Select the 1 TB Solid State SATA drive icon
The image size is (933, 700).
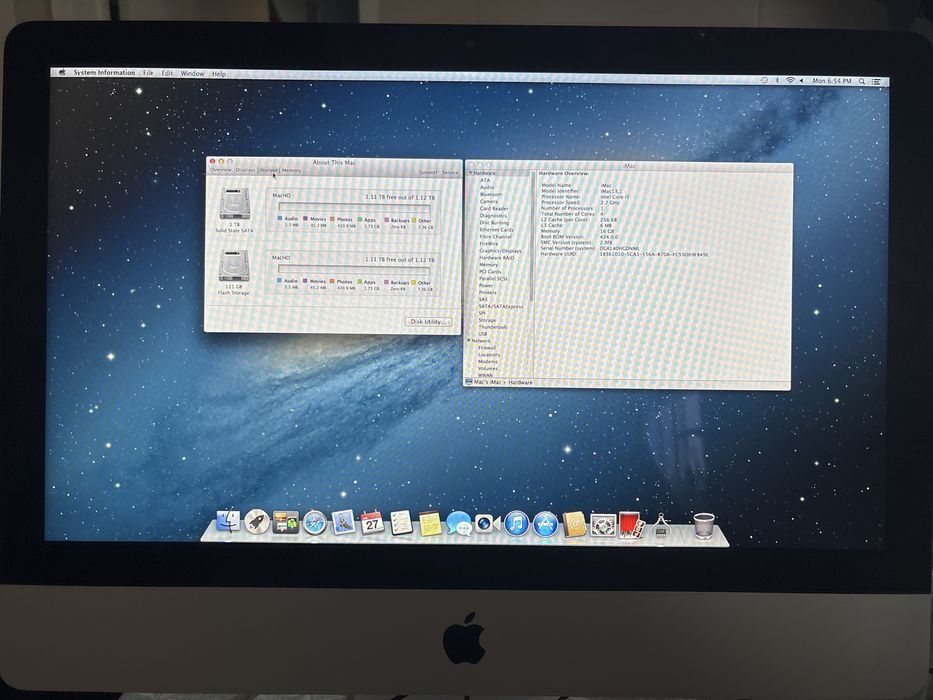(x=234, y=204)
